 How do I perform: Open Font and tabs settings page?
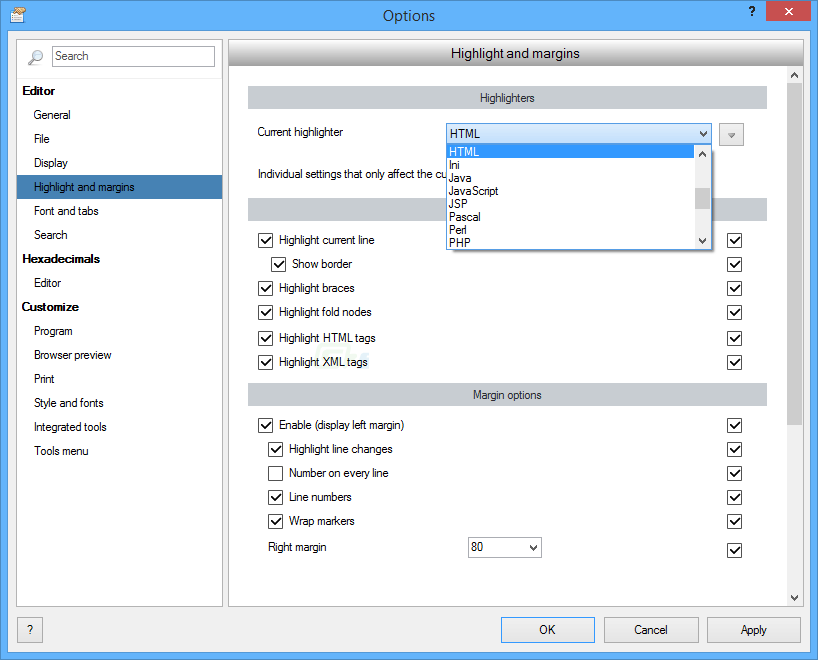click(x=66, y=211)
